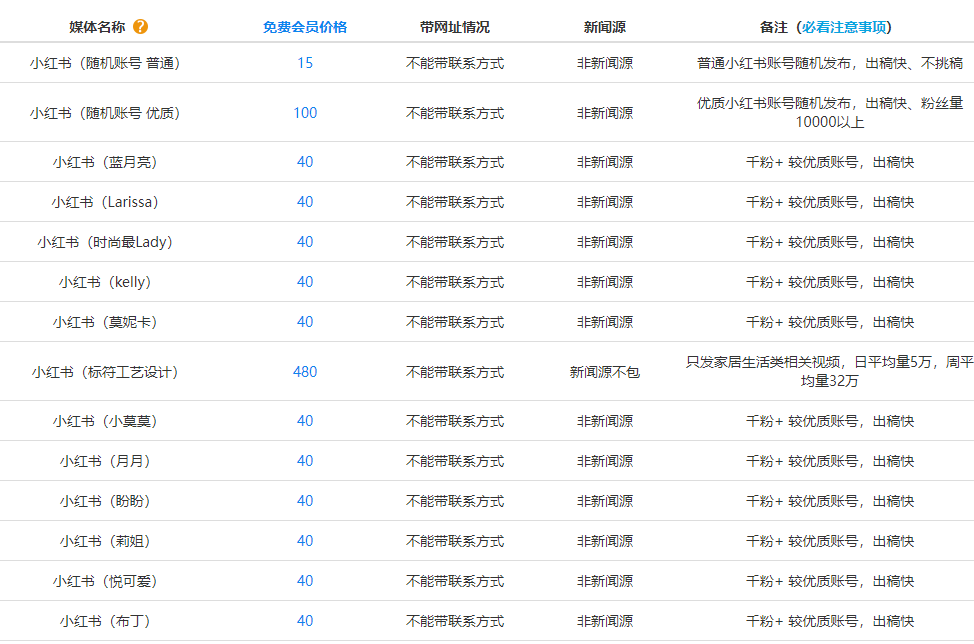Image resolution: width=974 pixels, height=644 pixels.
Task: Click the 小红书（莫妮卡）media name
Action: pos(105,322)
